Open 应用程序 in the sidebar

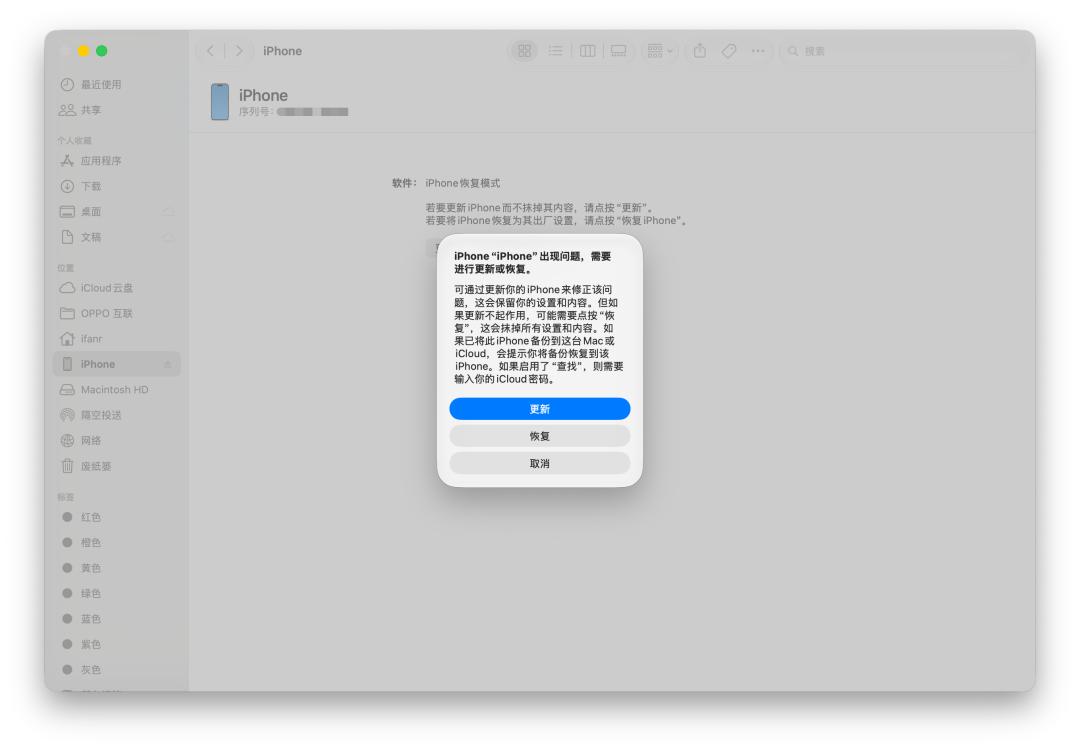click(116, 161)
